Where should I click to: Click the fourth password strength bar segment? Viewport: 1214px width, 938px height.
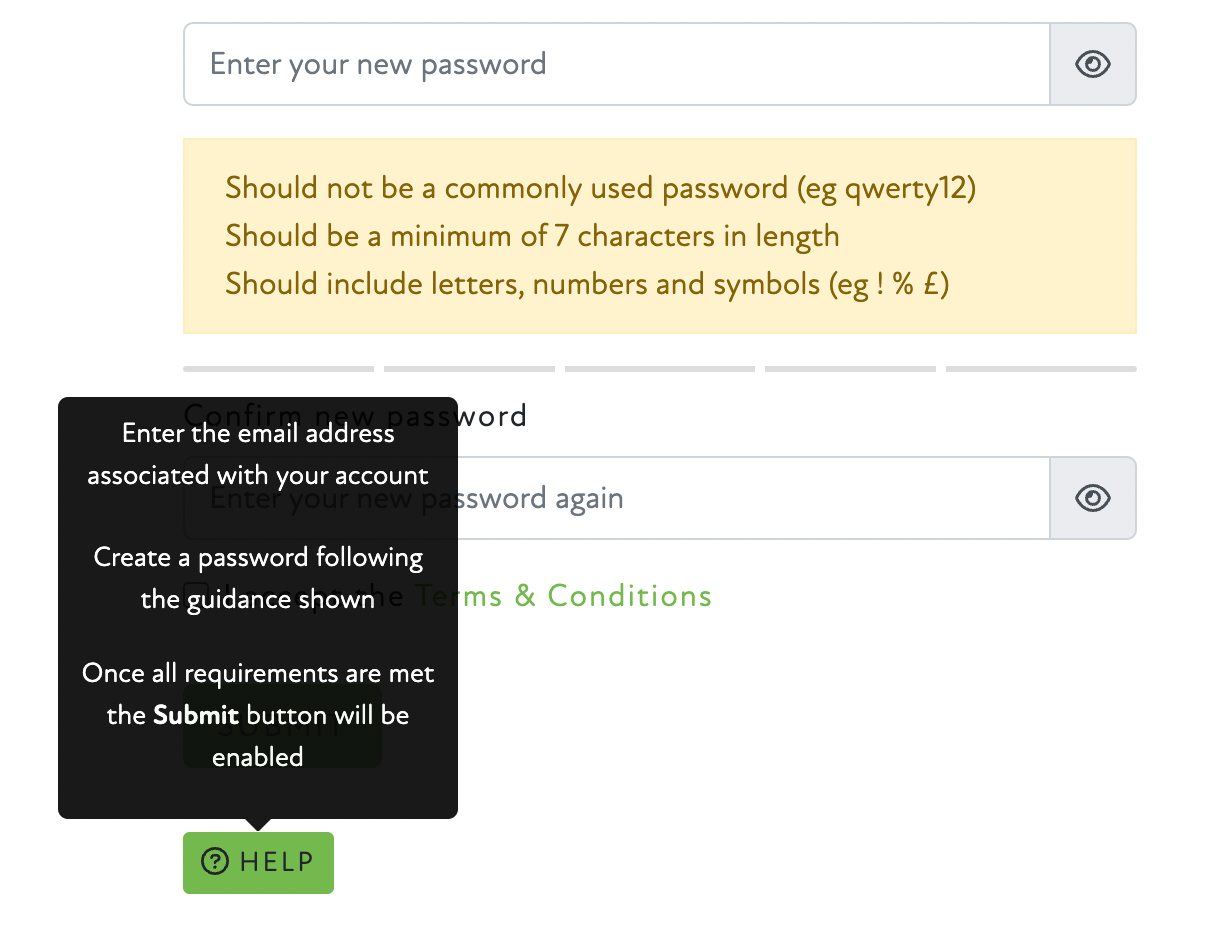[x=850, y=369]
